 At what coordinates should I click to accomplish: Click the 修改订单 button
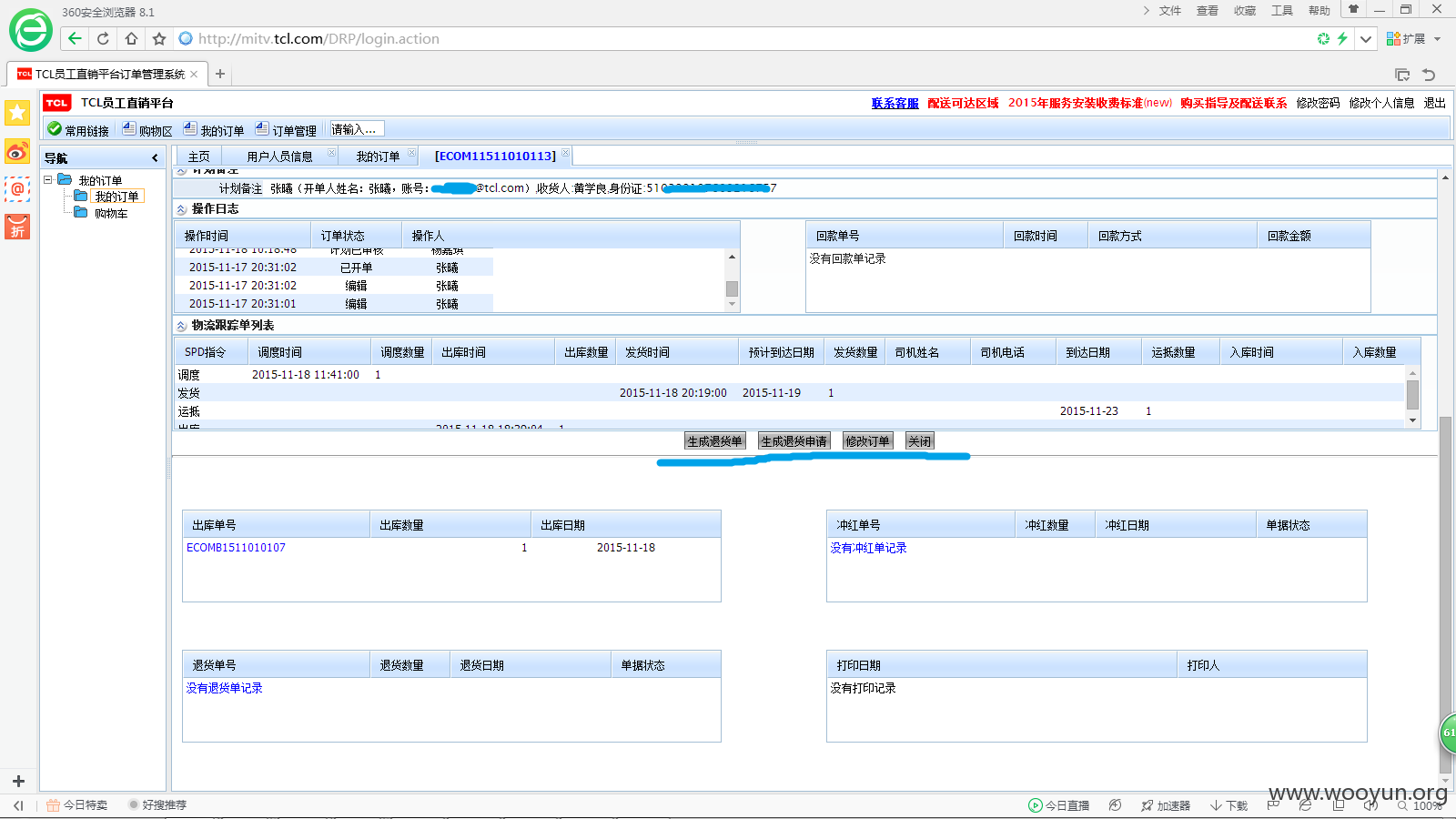(867, 441)
